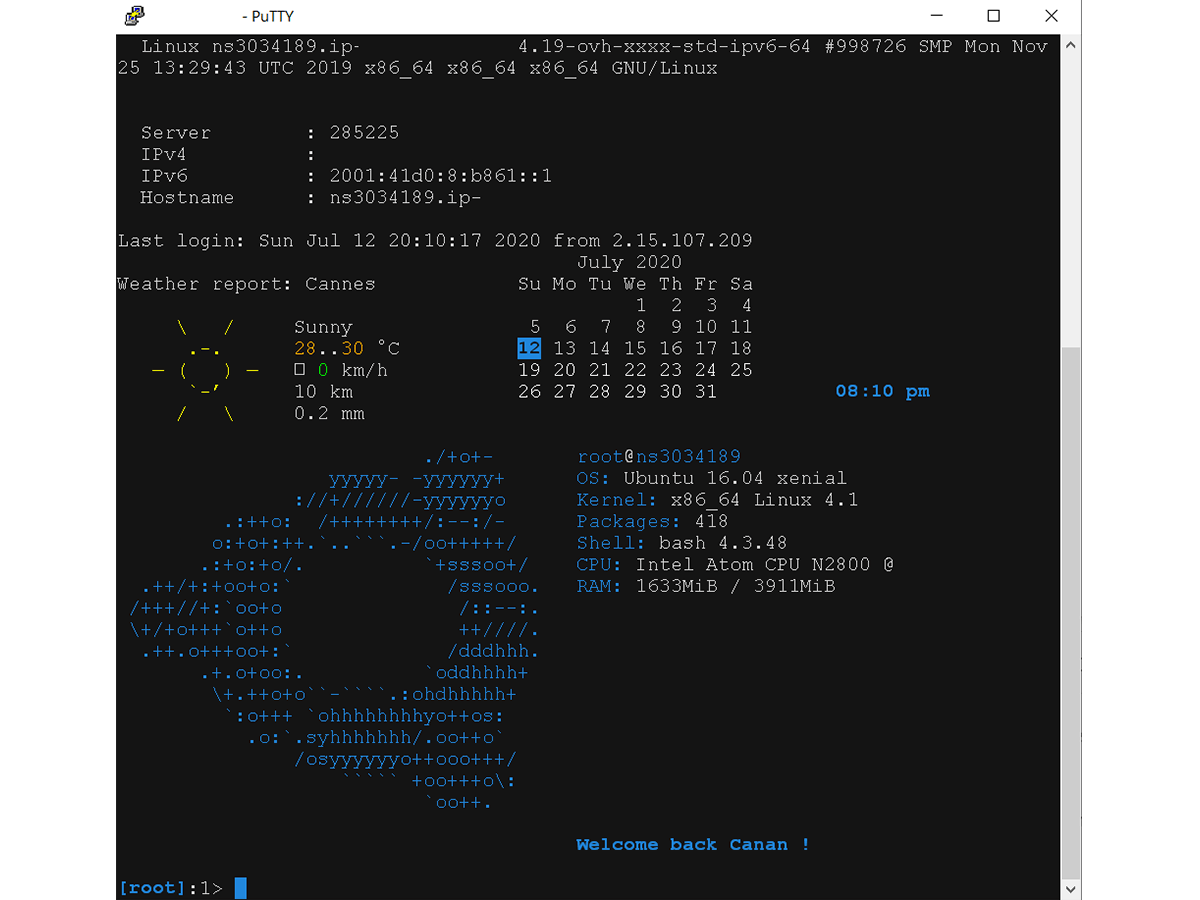Screen dimensions: 1200x900
Task: Click the scrollbar down arrow
Action: [1070, 888]
